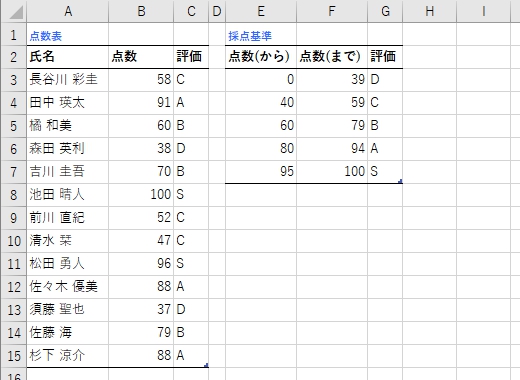Click the score cell 91
The width and height of the screenshot is (520, 380).
(x=141, y=103)
